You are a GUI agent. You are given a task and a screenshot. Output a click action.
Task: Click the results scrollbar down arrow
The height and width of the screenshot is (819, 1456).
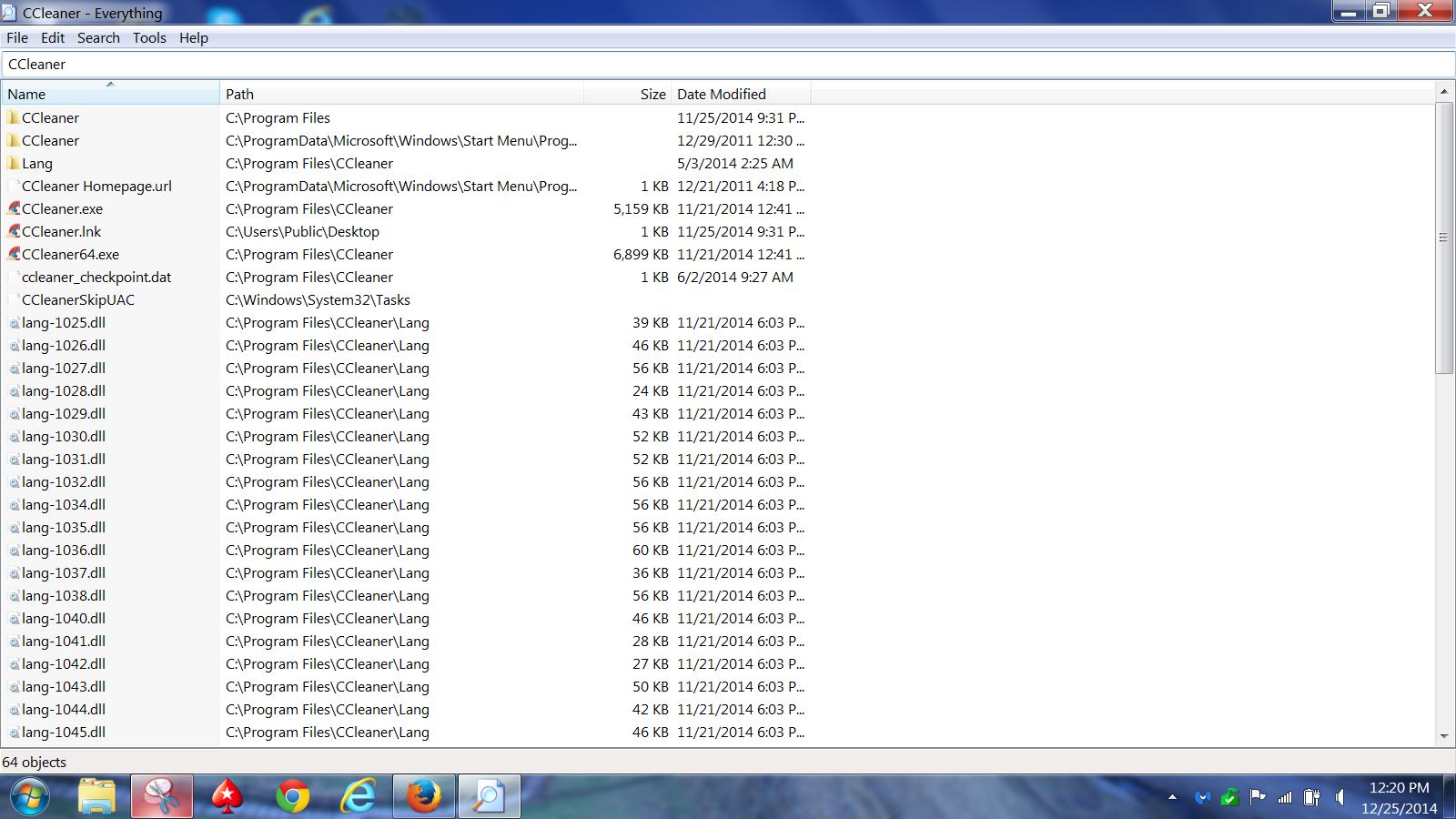coord(1444,737)
